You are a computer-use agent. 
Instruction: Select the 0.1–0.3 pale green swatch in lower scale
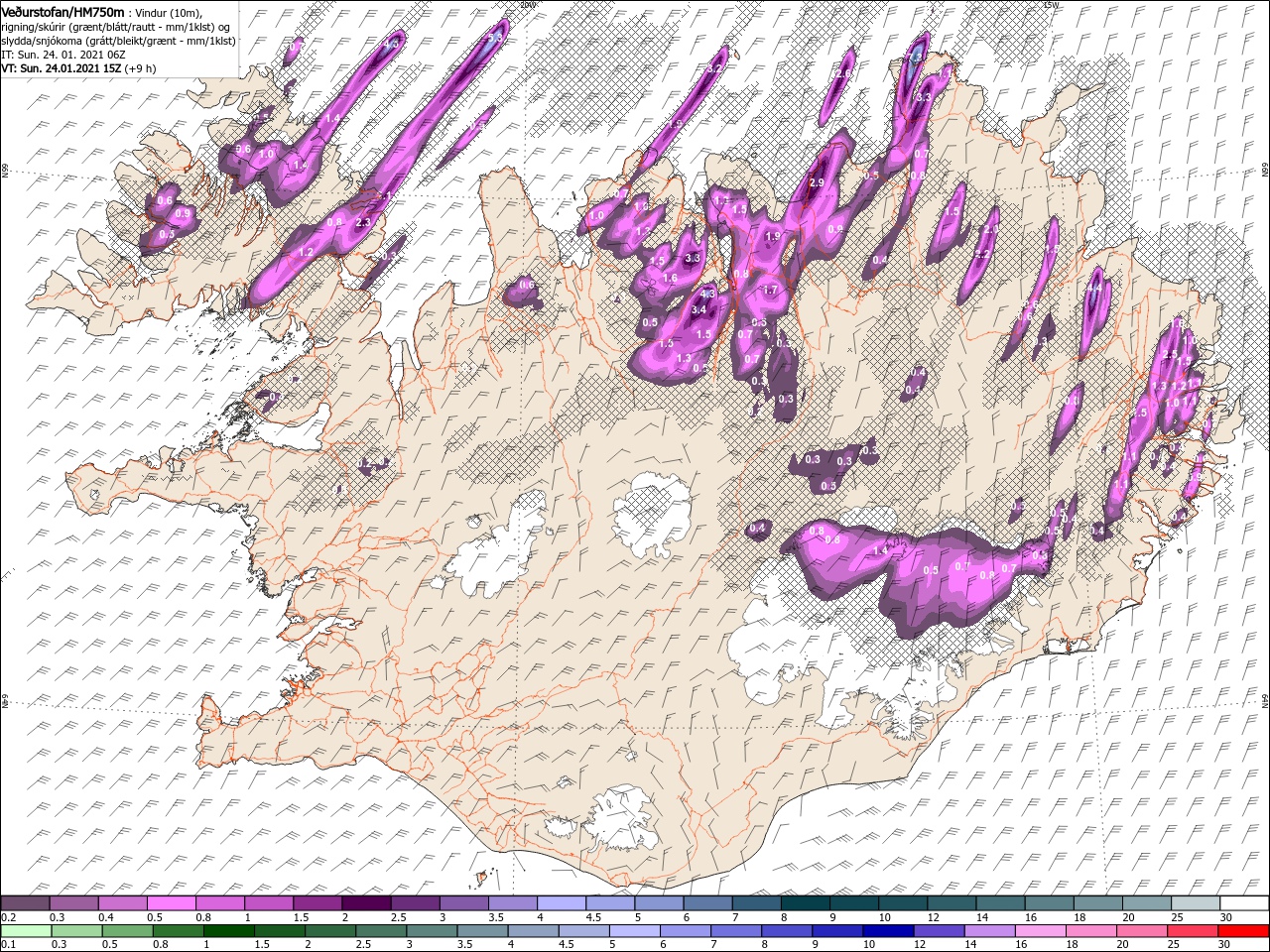[x=25, y=931]
